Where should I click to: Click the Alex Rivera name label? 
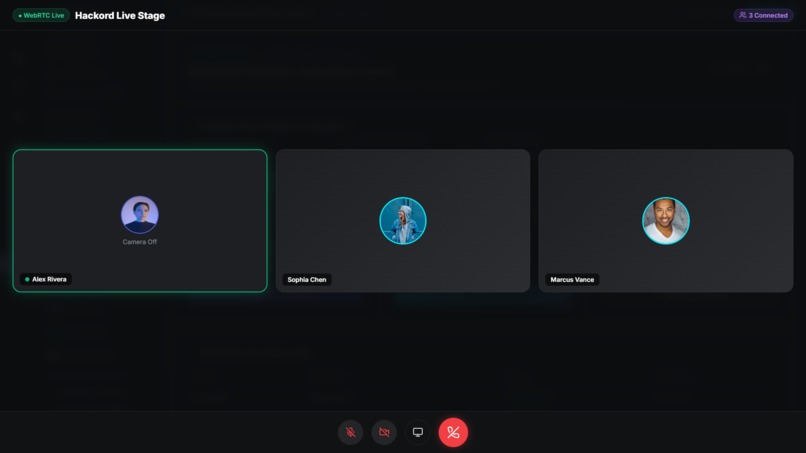(x=46, y=279)
